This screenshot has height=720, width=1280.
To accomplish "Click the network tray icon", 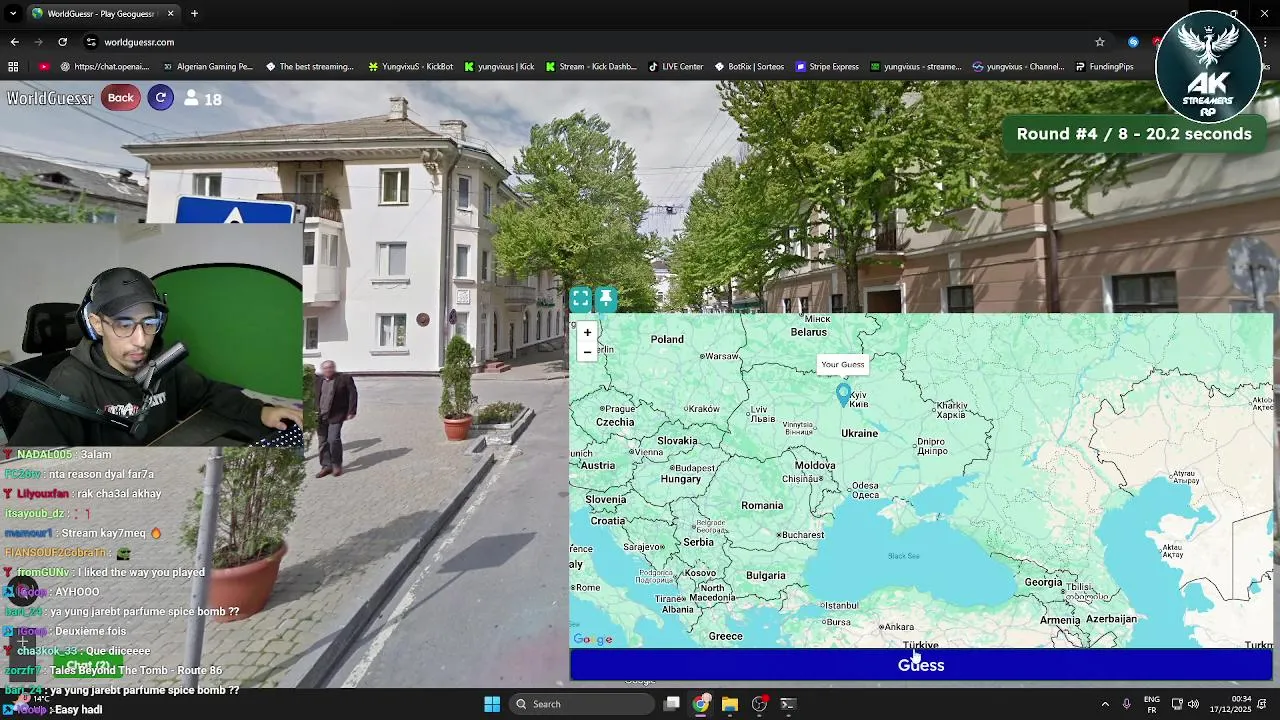I will click(1177, 704).
